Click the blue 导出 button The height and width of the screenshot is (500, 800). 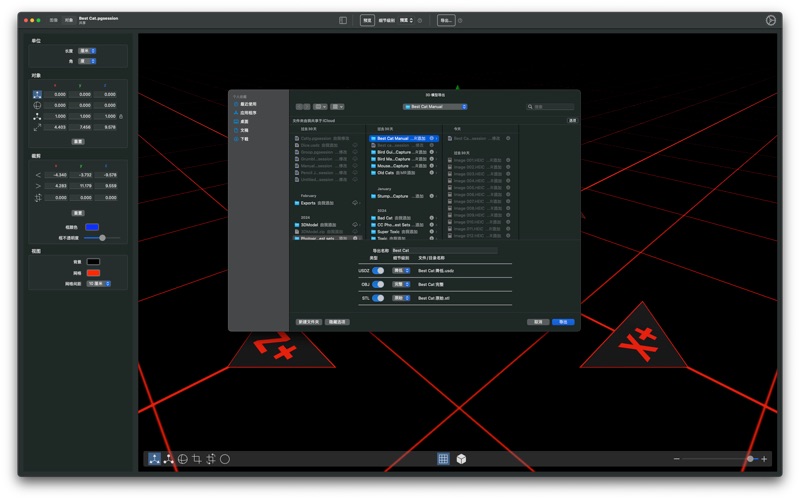563,322
